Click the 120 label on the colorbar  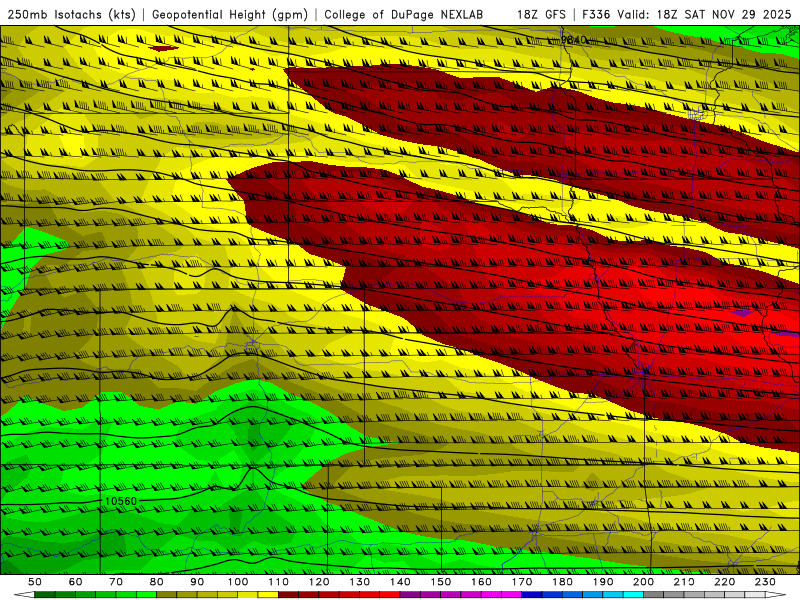point(319,582)
